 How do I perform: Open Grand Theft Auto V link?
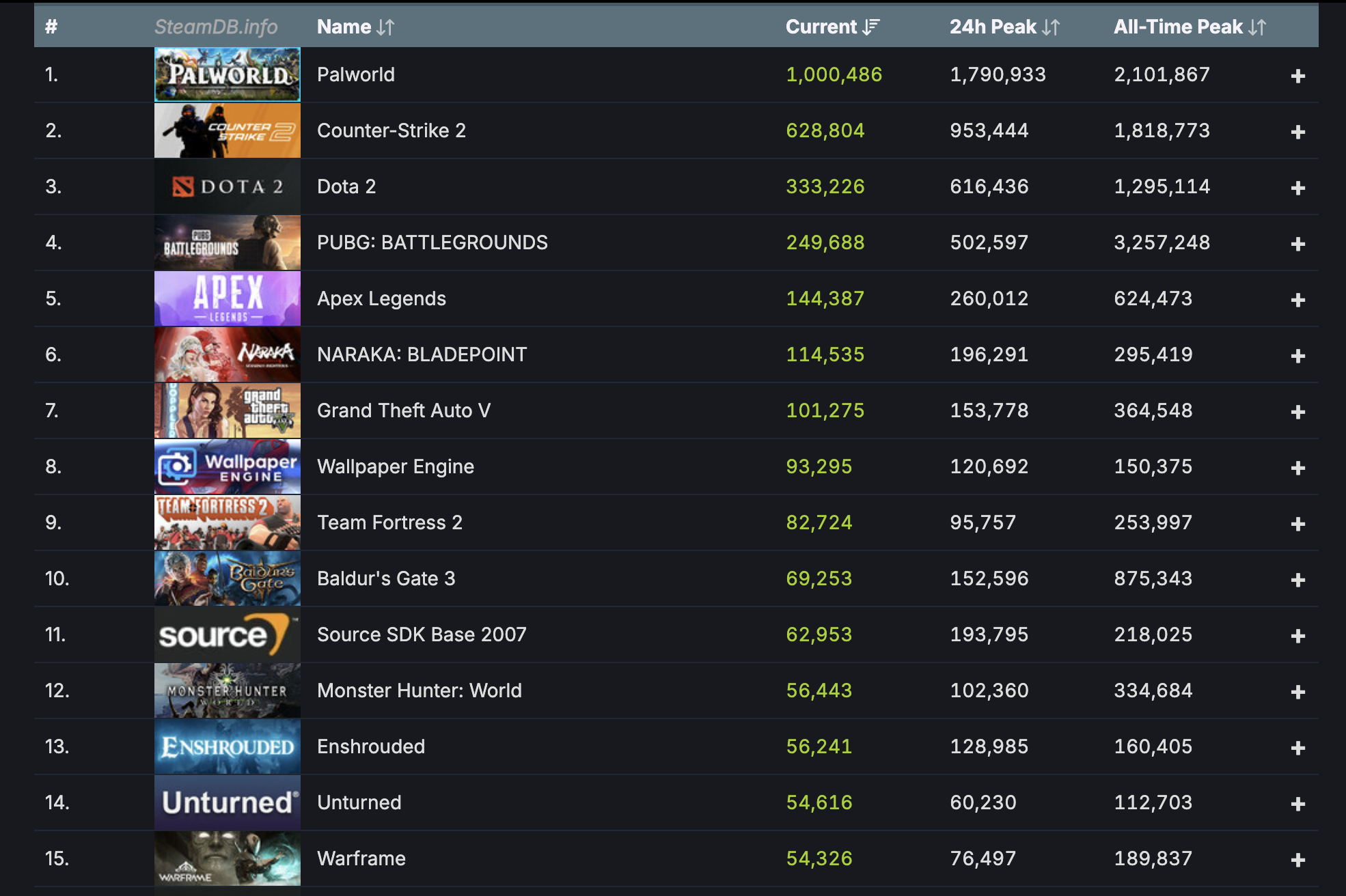pyautogui.click(x=403, y=410)
